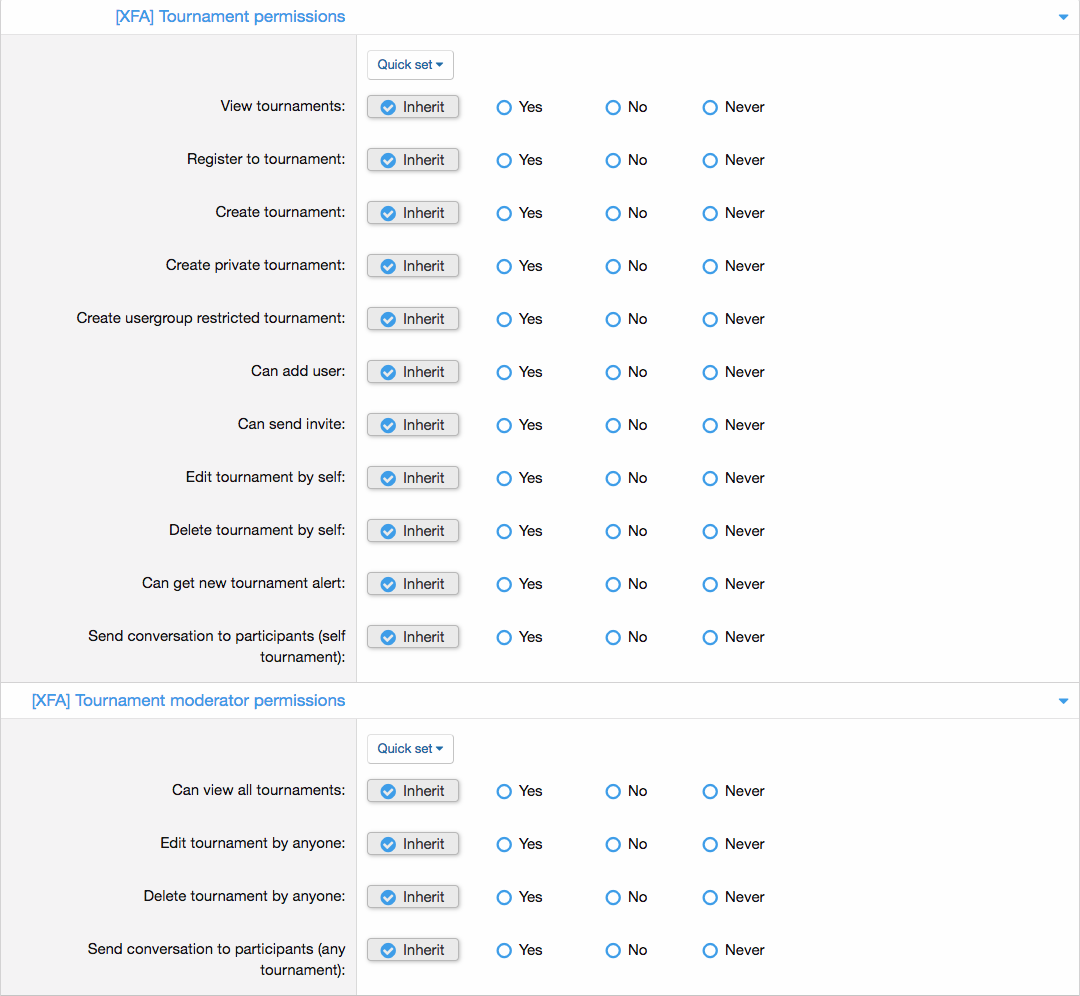
Task: Set Register to tournament to No
Action: pyautogui.click(x=613, y=160)
